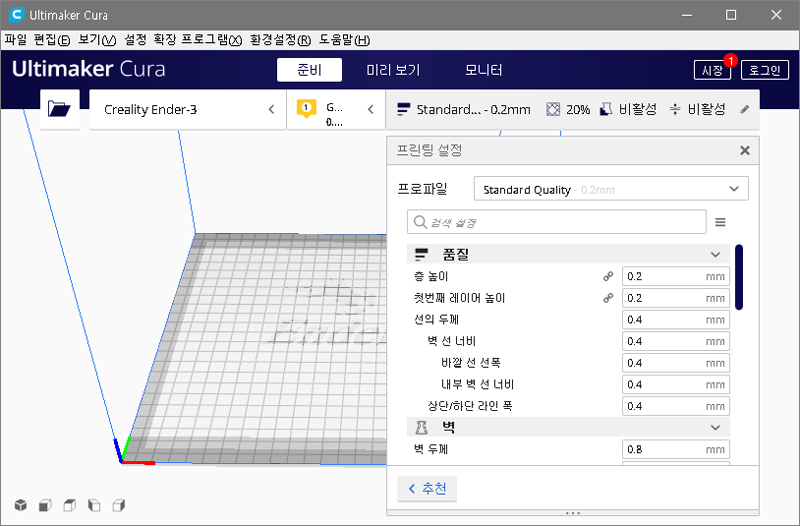
Task: Click the 첫번째 레이어 높이 value field
Action: [676, 298]
